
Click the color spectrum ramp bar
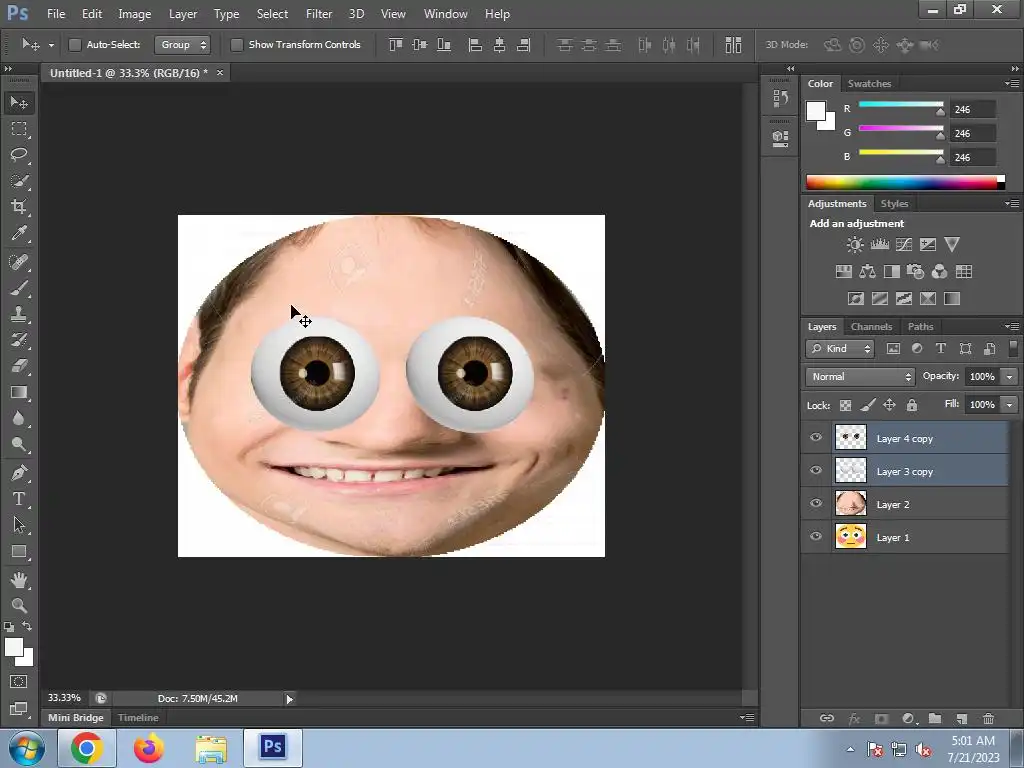(902, 182)
